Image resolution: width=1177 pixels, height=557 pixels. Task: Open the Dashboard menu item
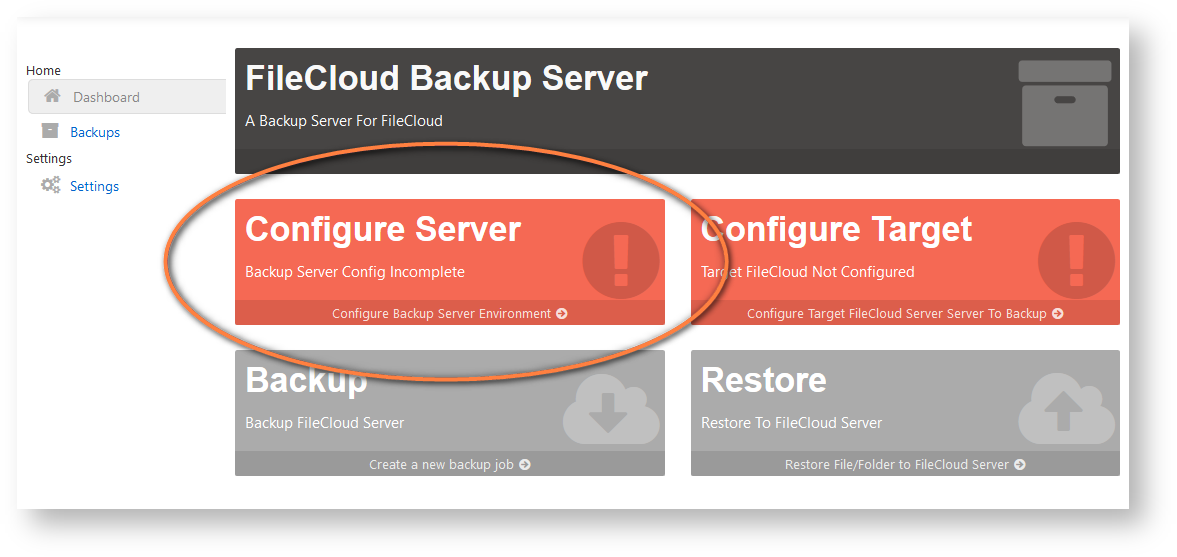click(106, 97)
